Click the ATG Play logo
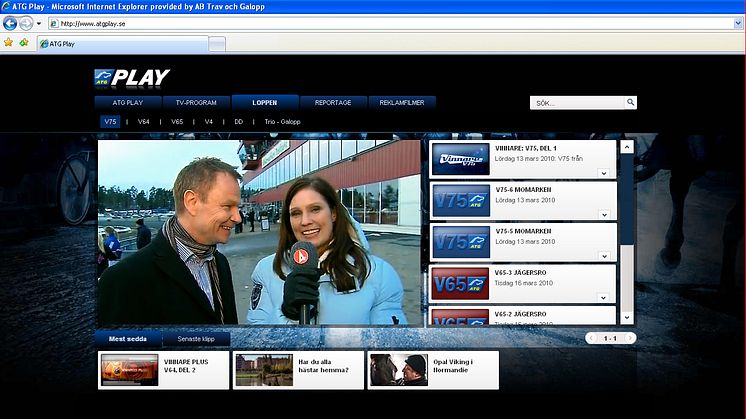746x419 pixels. (x=132, y=78)
